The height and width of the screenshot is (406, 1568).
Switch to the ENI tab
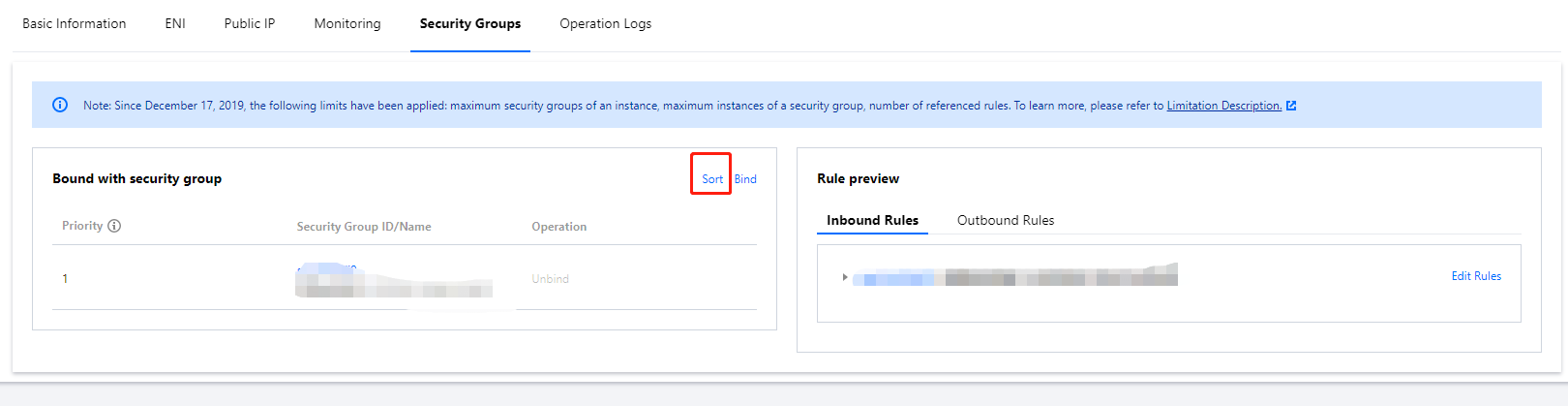(x=175, y=23)
